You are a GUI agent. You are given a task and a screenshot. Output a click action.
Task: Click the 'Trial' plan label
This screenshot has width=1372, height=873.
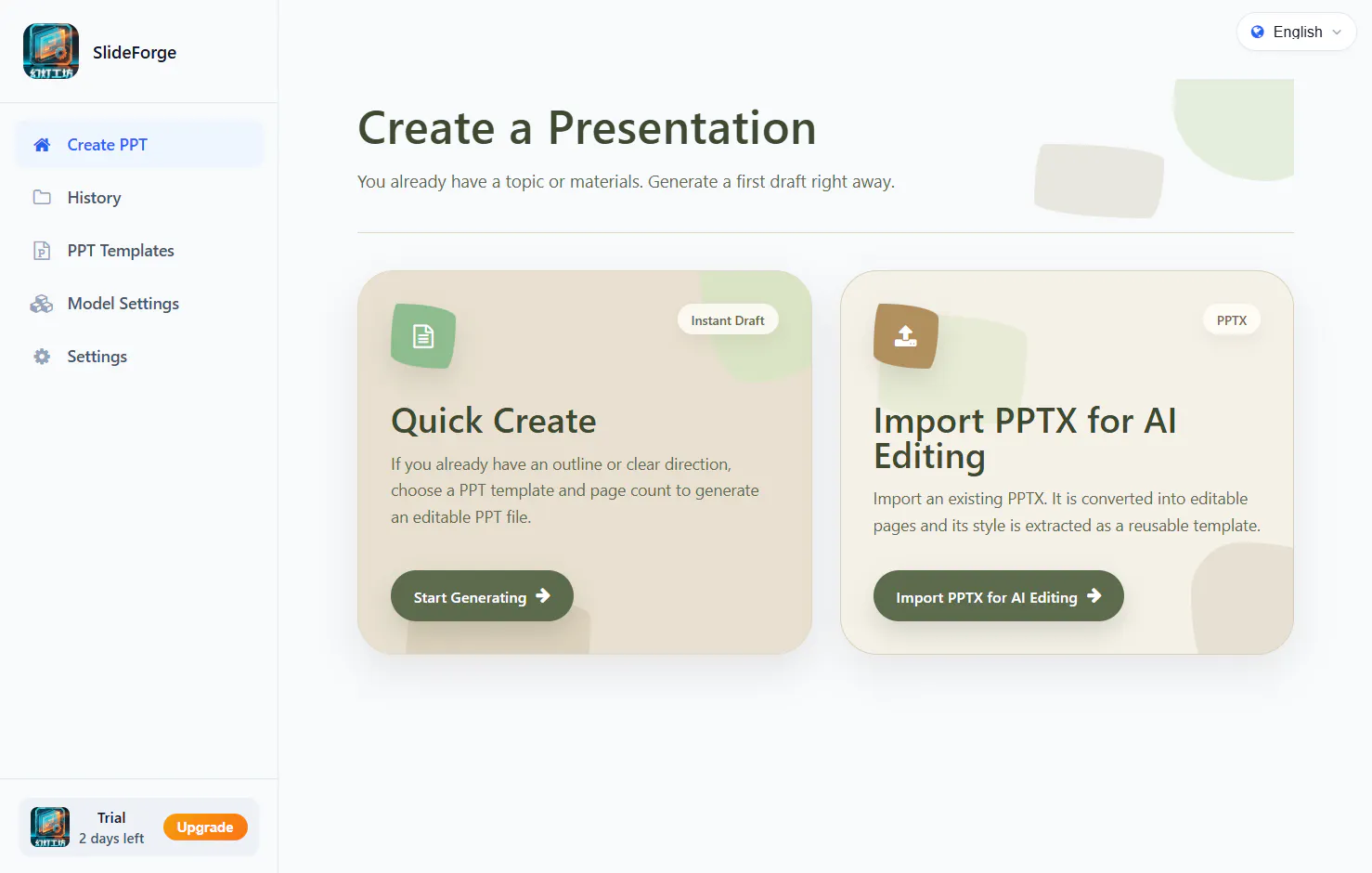point(111,818)
